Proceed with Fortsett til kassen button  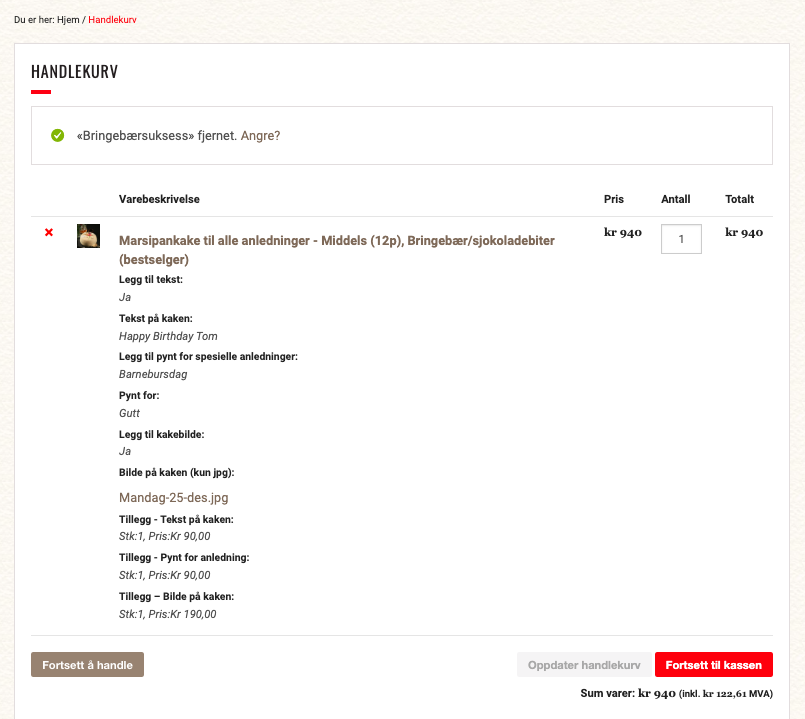[713, 665]
